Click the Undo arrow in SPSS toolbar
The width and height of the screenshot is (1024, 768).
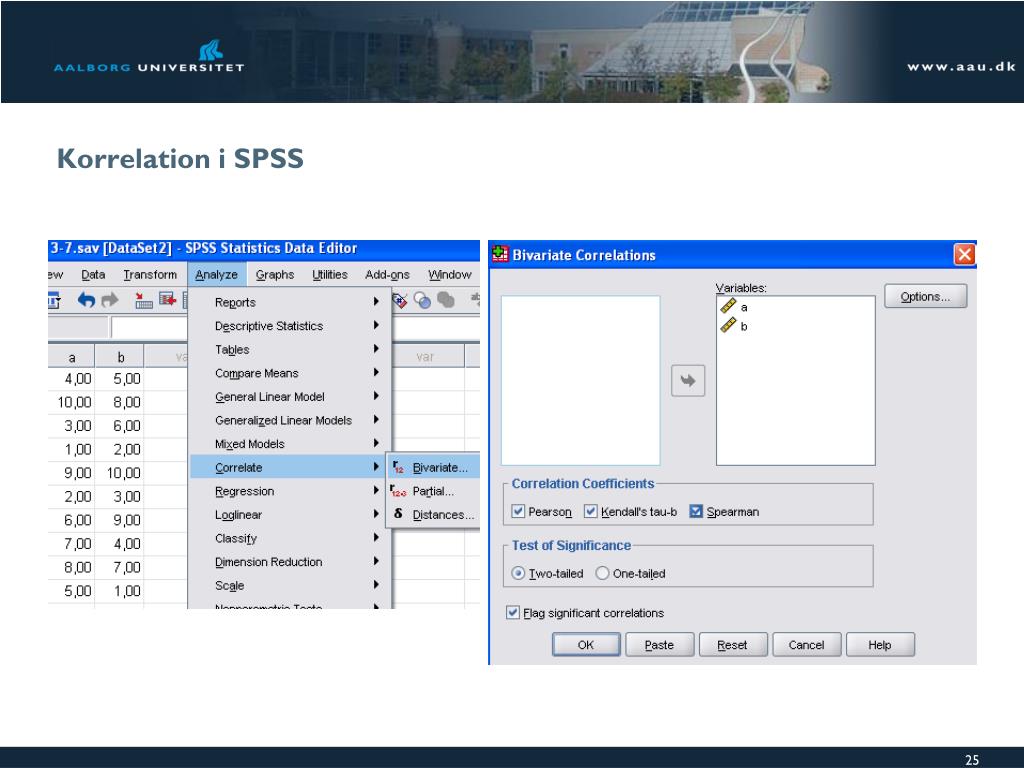click(86, 300)
